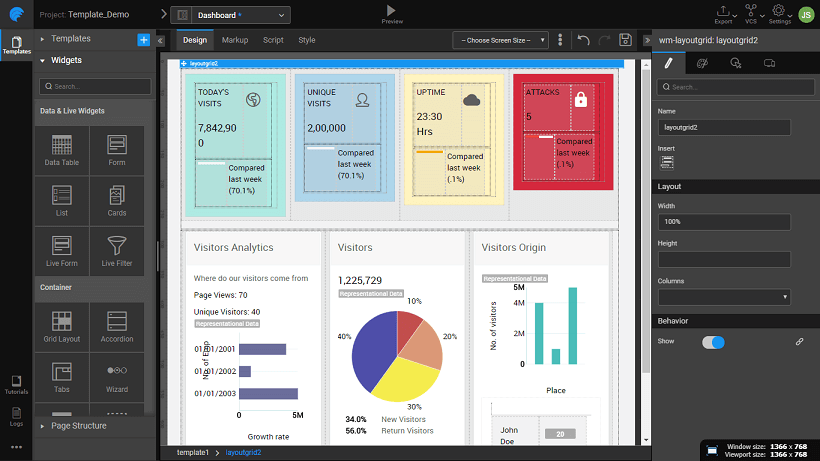Select the Live Filter widget
The height and width of the screenshot is (461, 820).
point(117,251)
